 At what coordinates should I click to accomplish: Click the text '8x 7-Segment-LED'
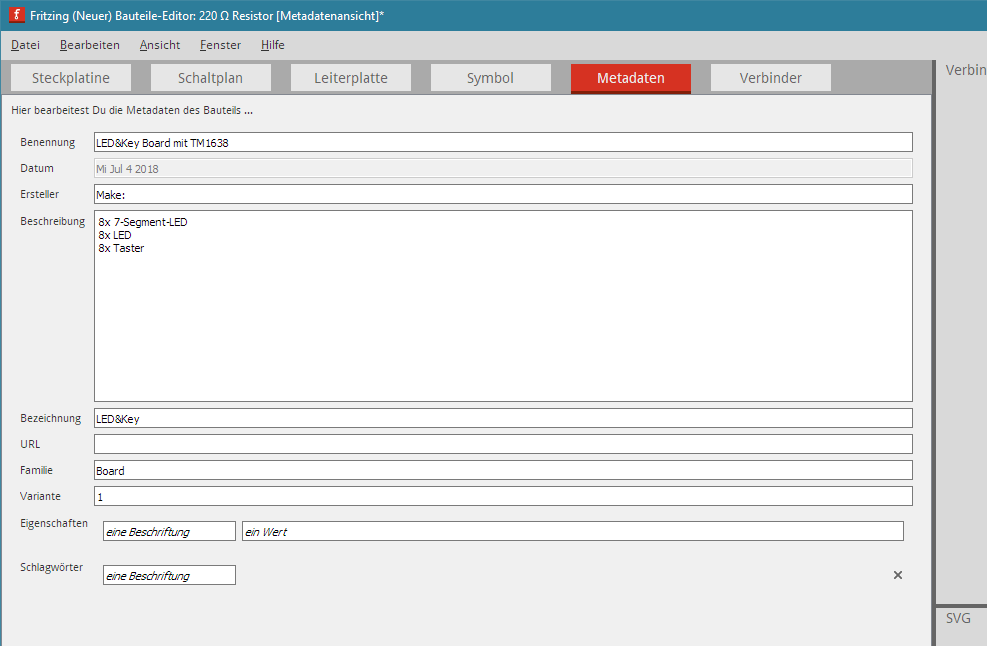(x=143, y=222)
